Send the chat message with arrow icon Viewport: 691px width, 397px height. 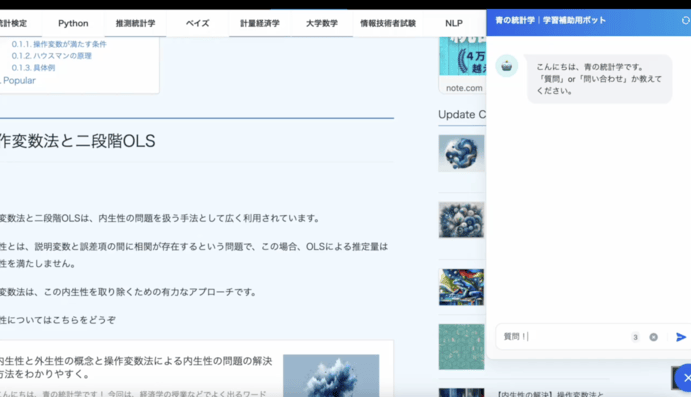pos(681,337)
